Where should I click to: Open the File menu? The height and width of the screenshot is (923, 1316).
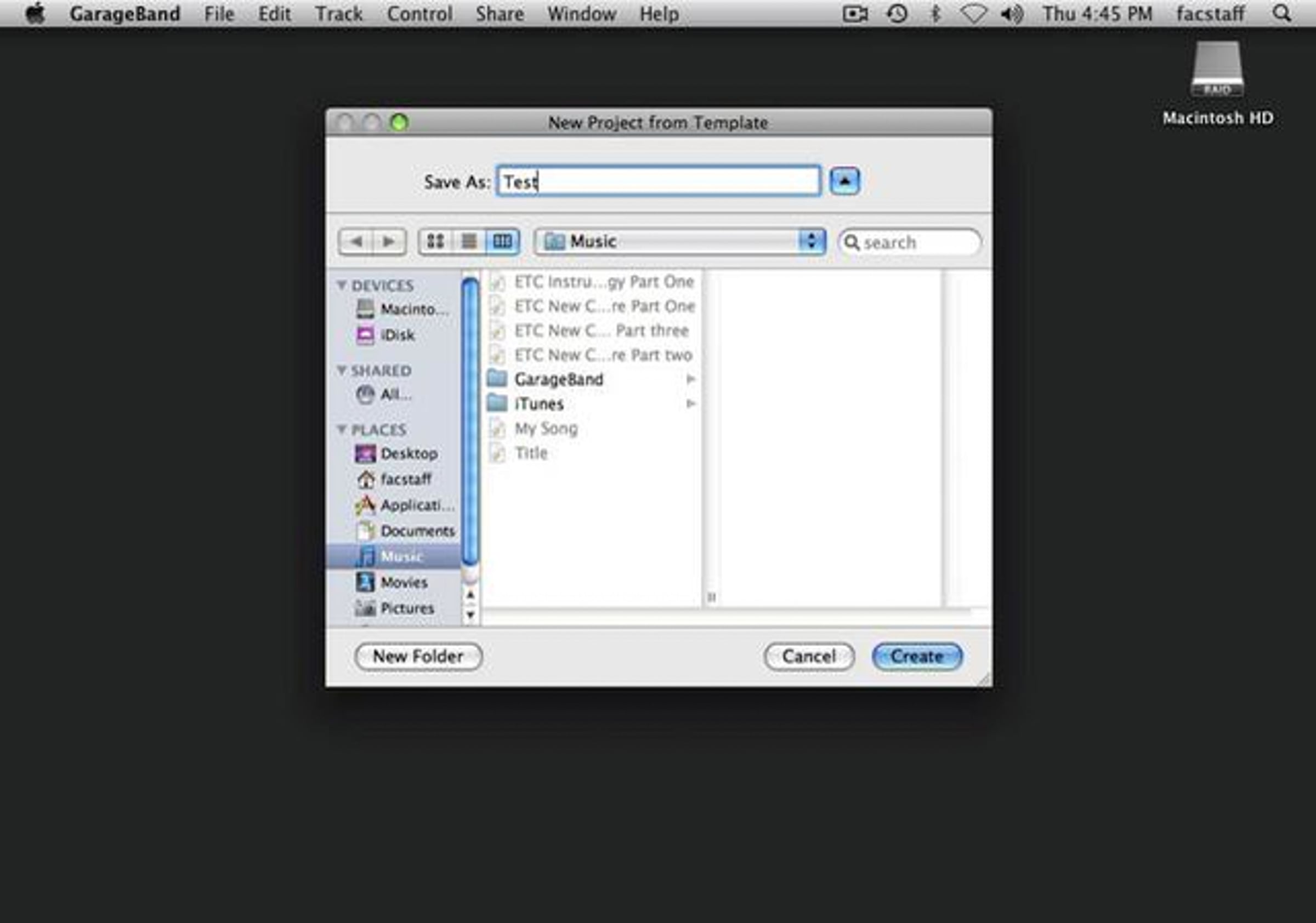pos(219,13)
